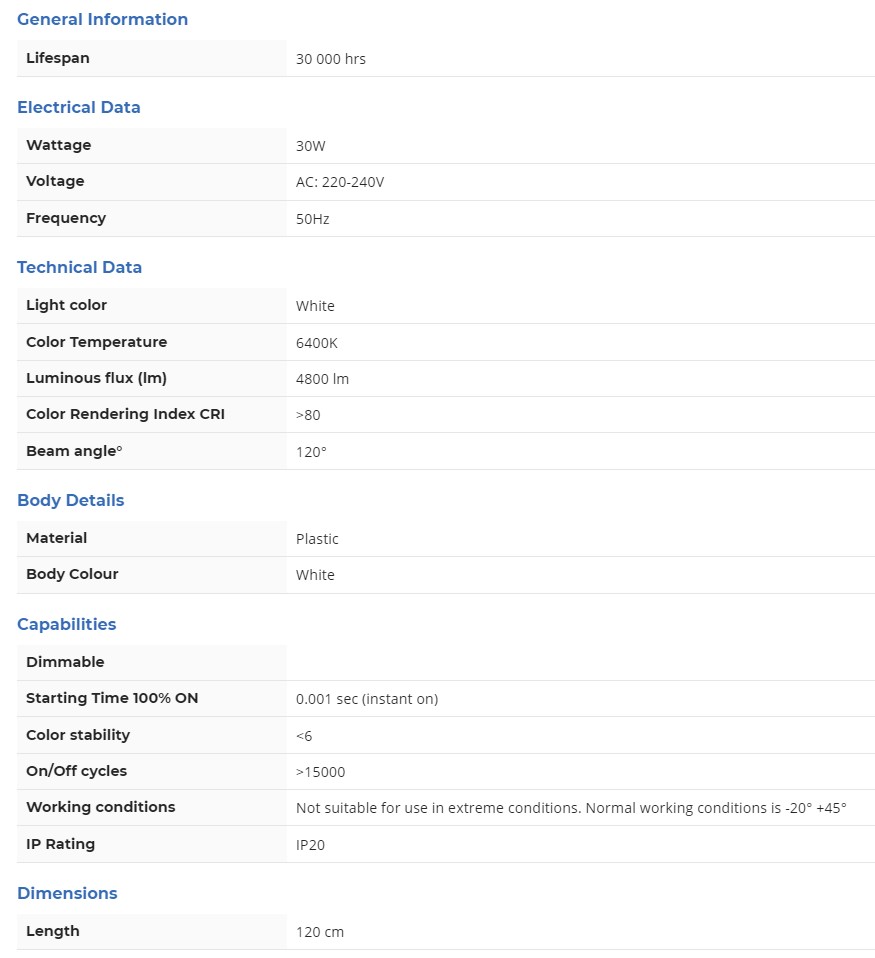875x958 pixels.
Task: Select the Technical Data heading
Action: 80,267
